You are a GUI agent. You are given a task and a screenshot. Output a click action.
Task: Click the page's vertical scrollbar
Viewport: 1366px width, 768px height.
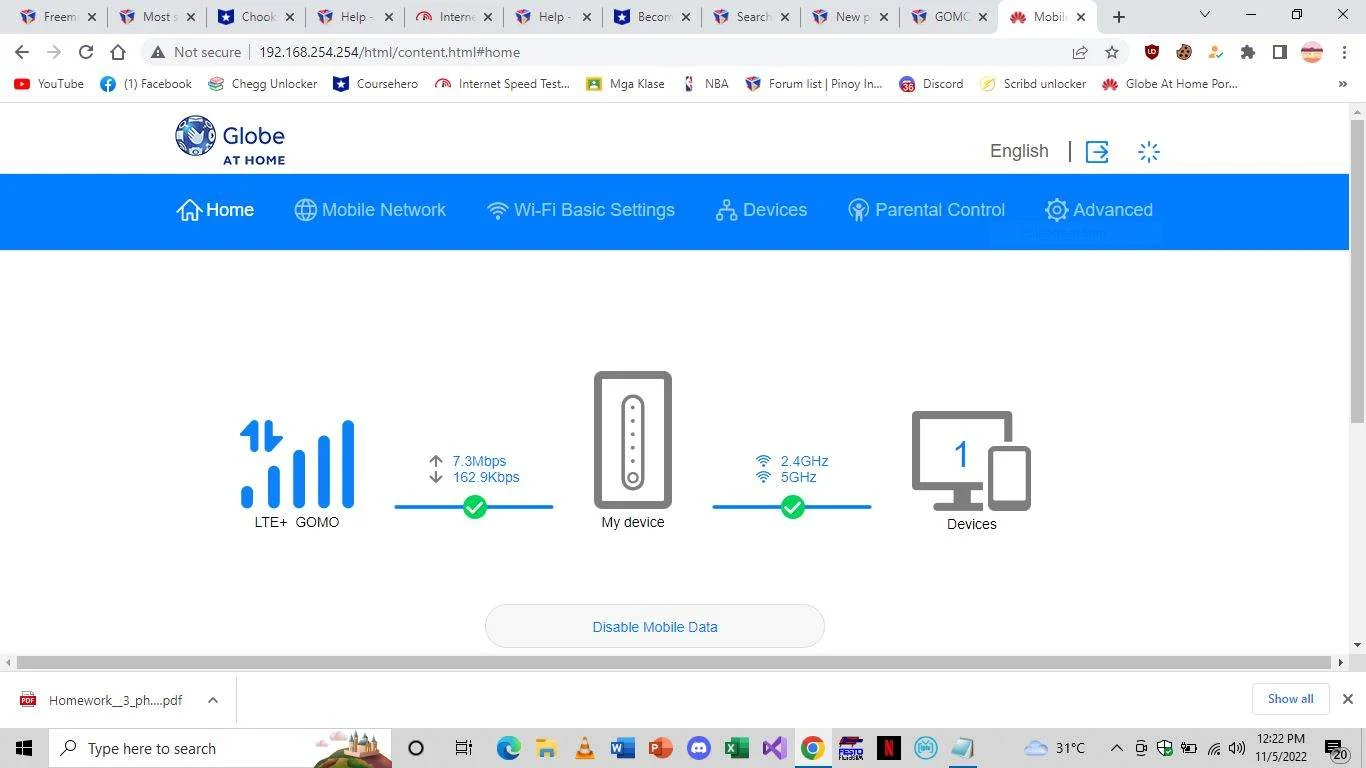1357,270
